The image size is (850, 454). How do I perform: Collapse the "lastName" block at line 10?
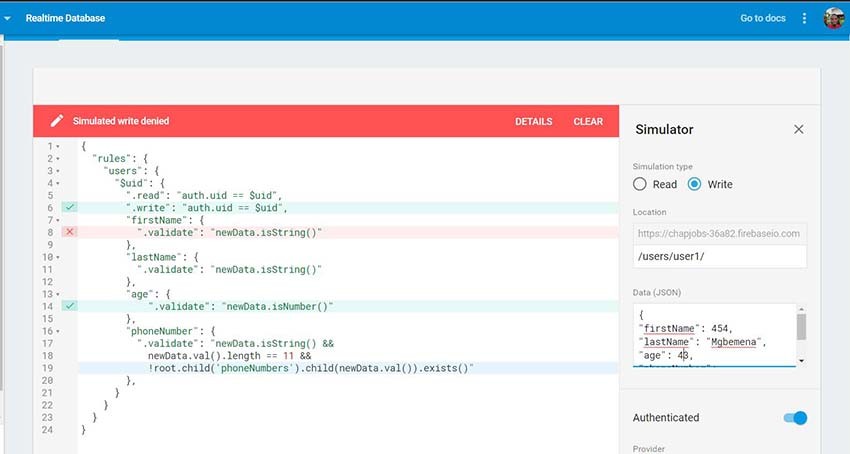58,257
